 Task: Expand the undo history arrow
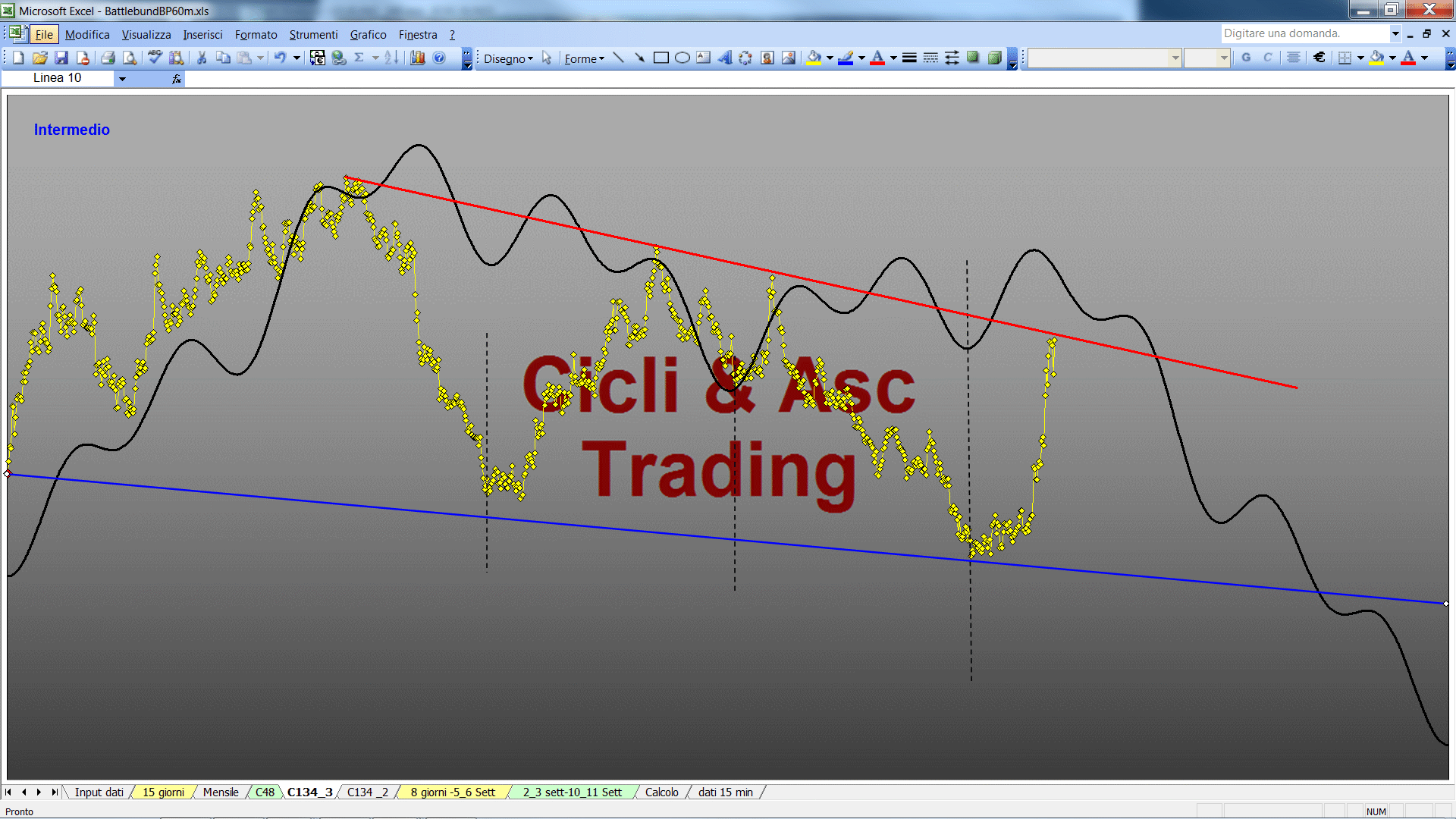point(297,58)
